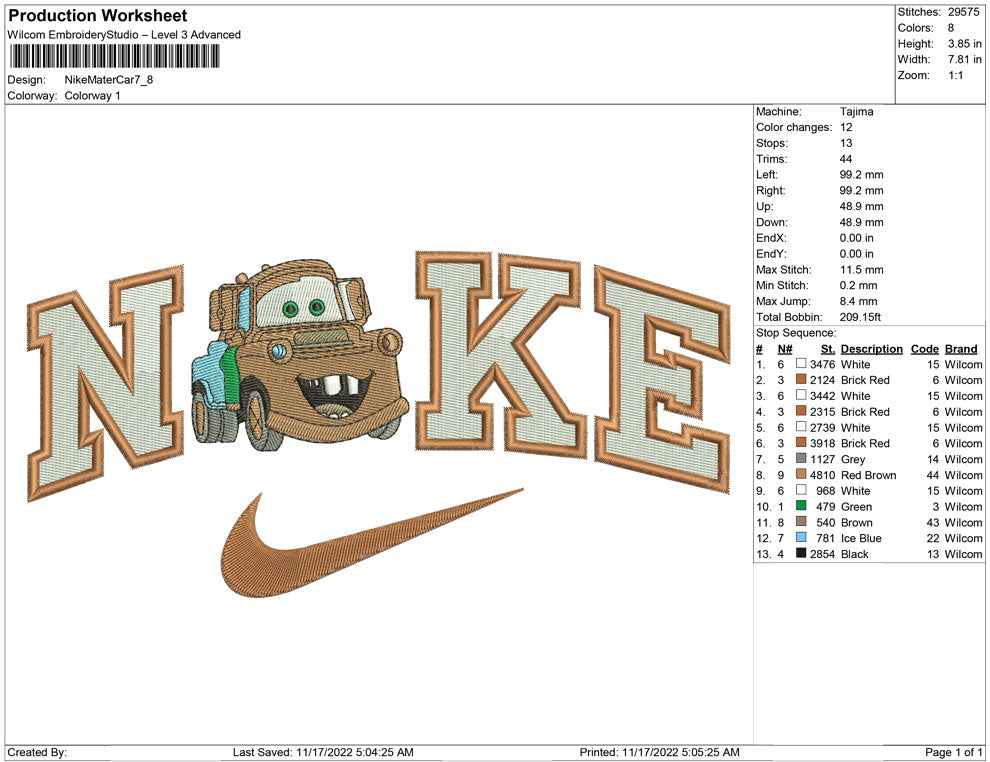Click the Brand column header
Viewport: 990px width, 762px height.
point(961,349)
